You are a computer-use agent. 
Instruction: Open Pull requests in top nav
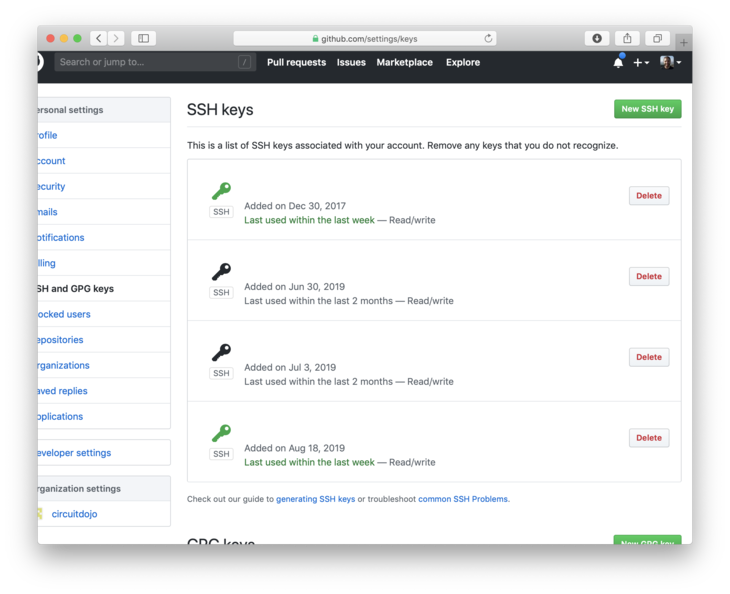coord(297,62)
